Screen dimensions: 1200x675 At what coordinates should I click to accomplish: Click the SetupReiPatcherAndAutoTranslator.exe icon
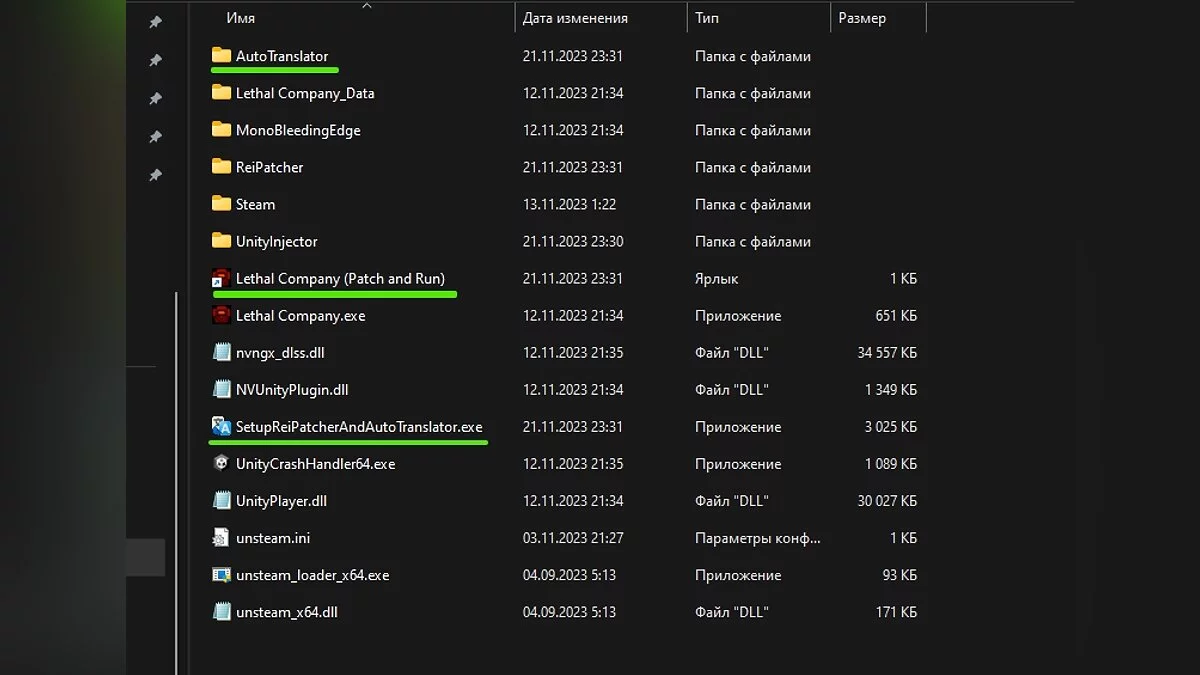[x=221, y=427]
